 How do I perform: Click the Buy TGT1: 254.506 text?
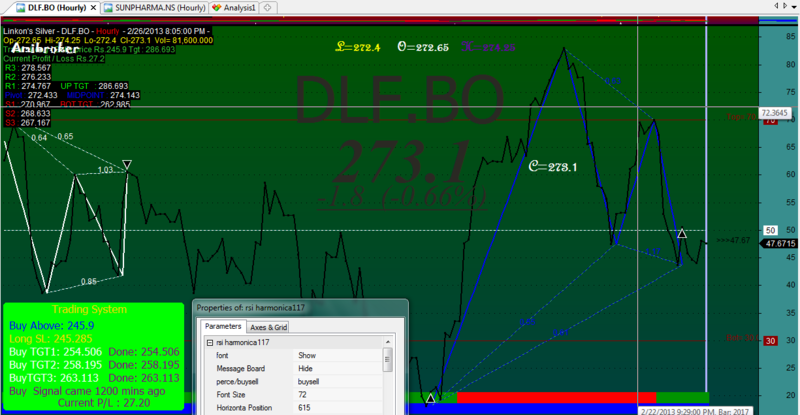click(55, 352)
